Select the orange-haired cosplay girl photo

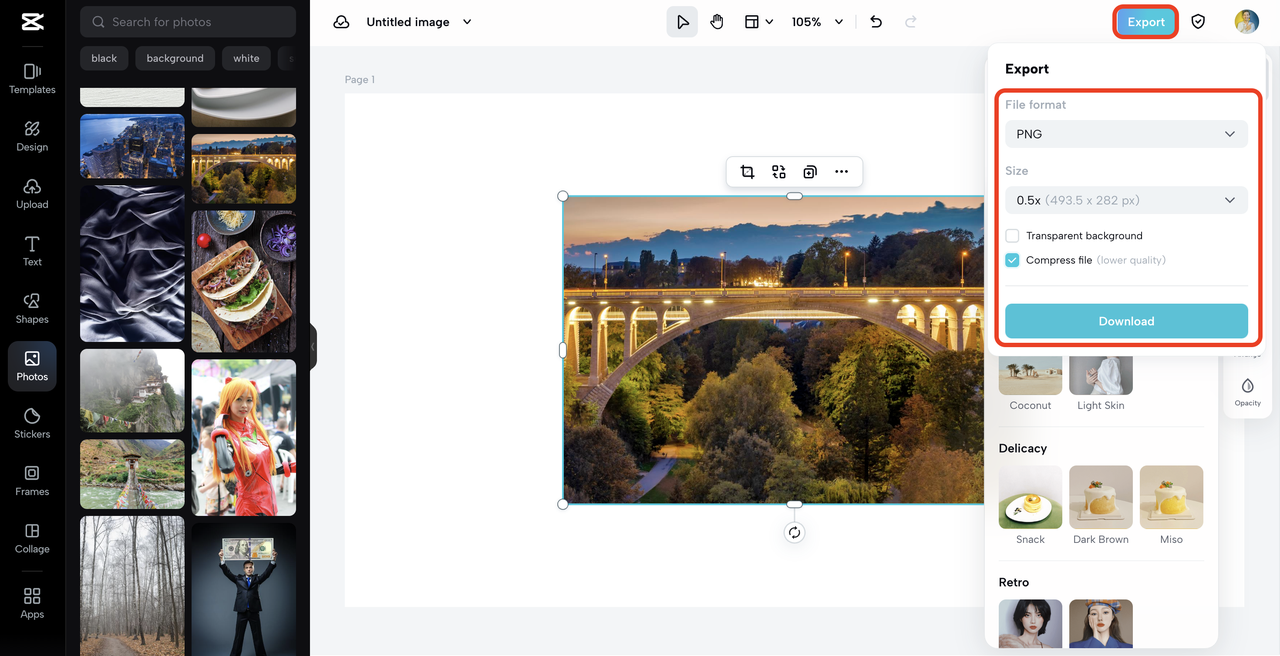(244, 438)
